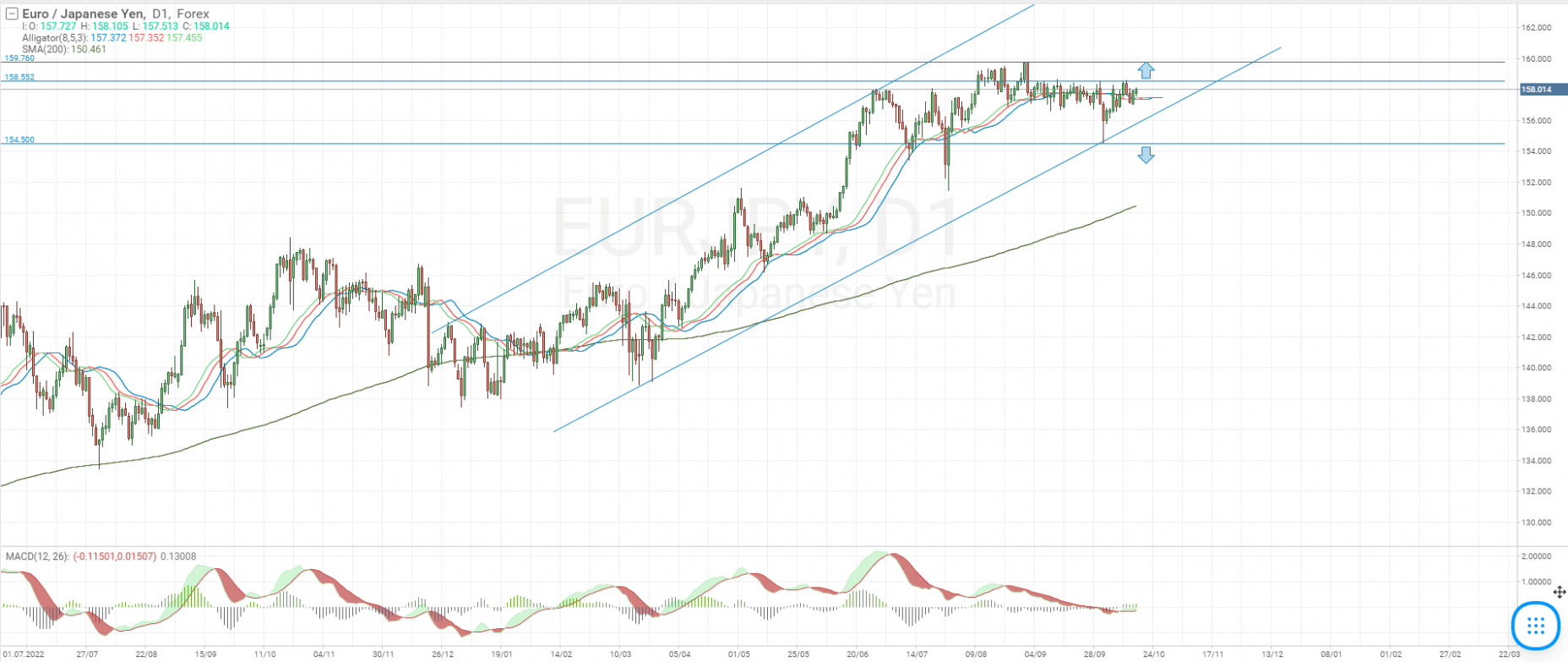The image size is (1568, 662).
Task: Click the SMA value 150.461
Action: pos(89,49)
